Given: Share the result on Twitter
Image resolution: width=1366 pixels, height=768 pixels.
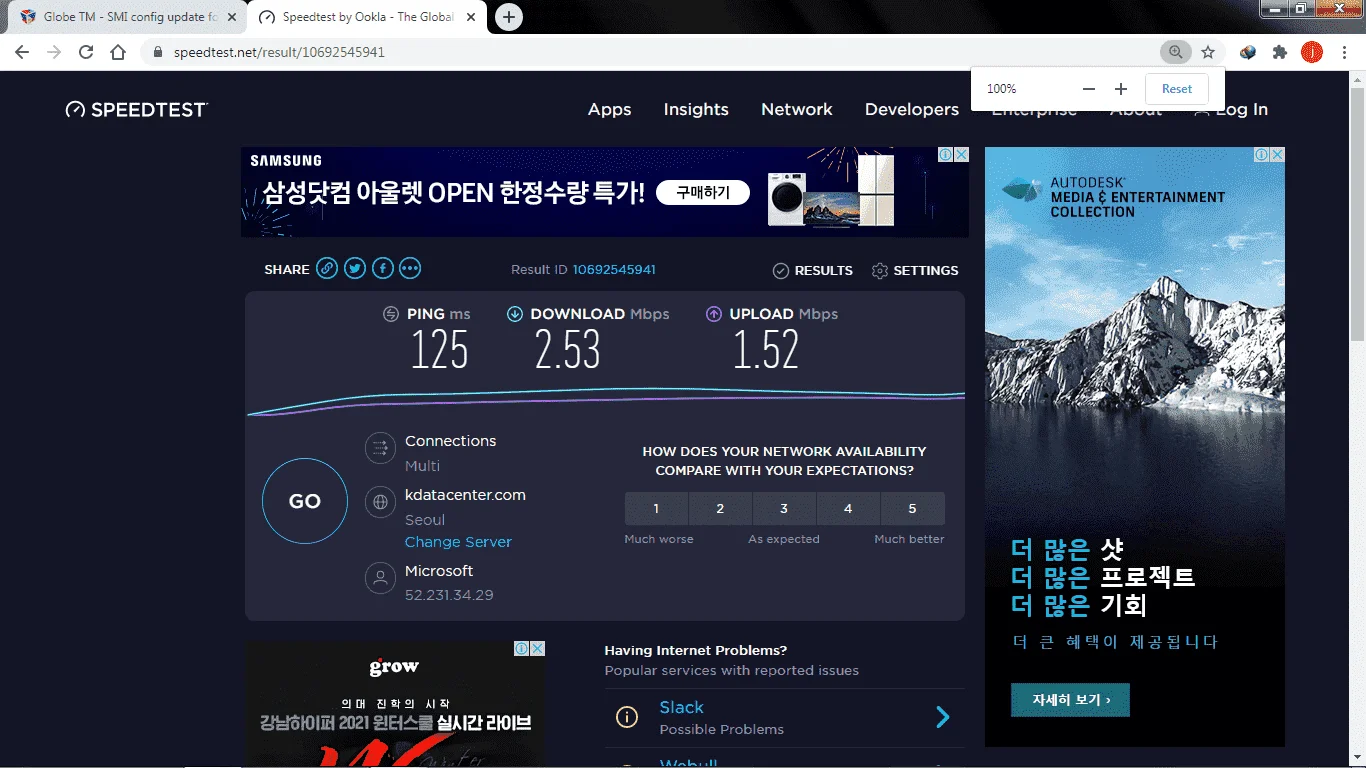Looking at the screenshot, I should pyautogui.click(x=355, y=268).
